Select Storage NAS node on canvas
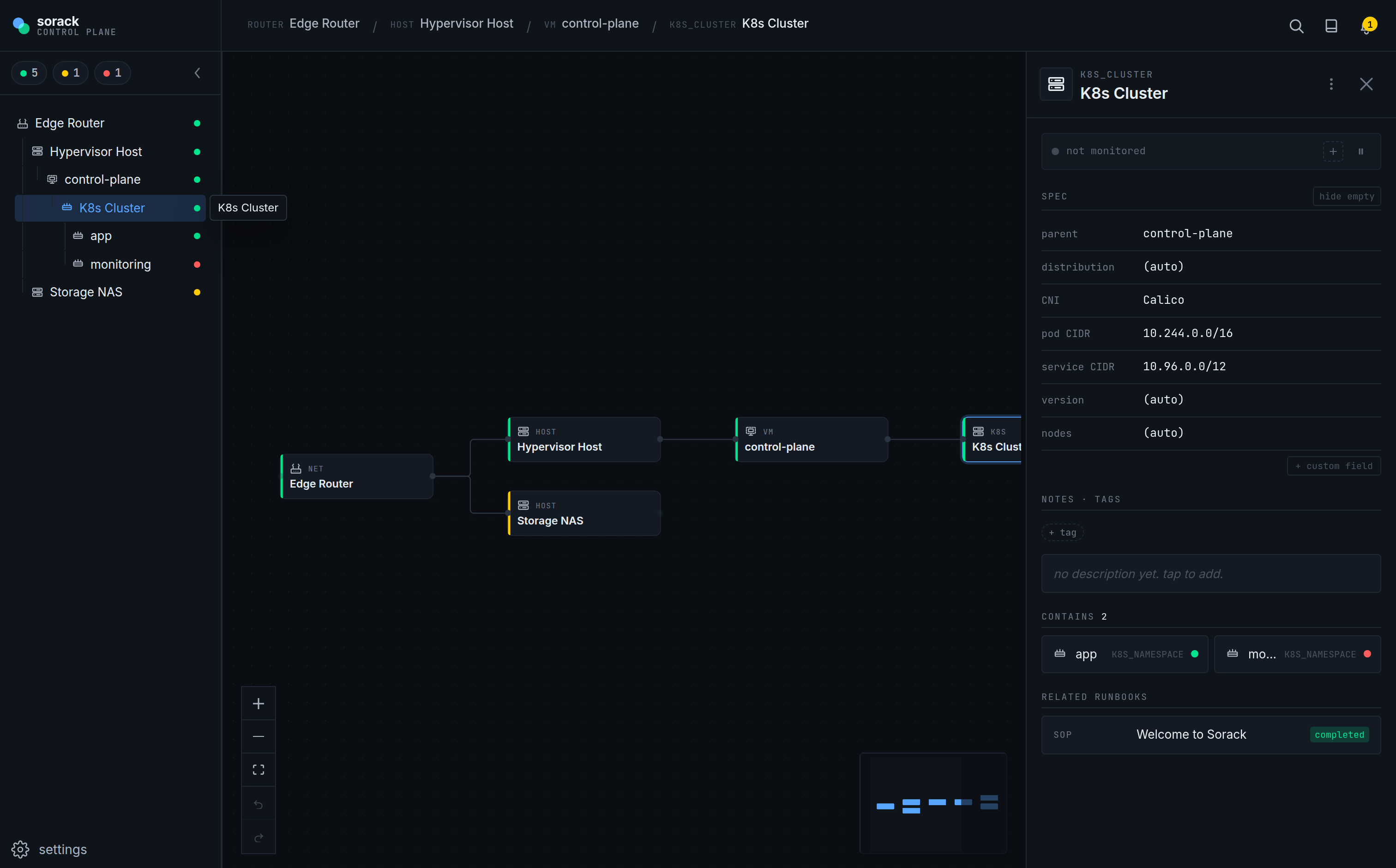1396x868 pixels. tap(584, 513)
